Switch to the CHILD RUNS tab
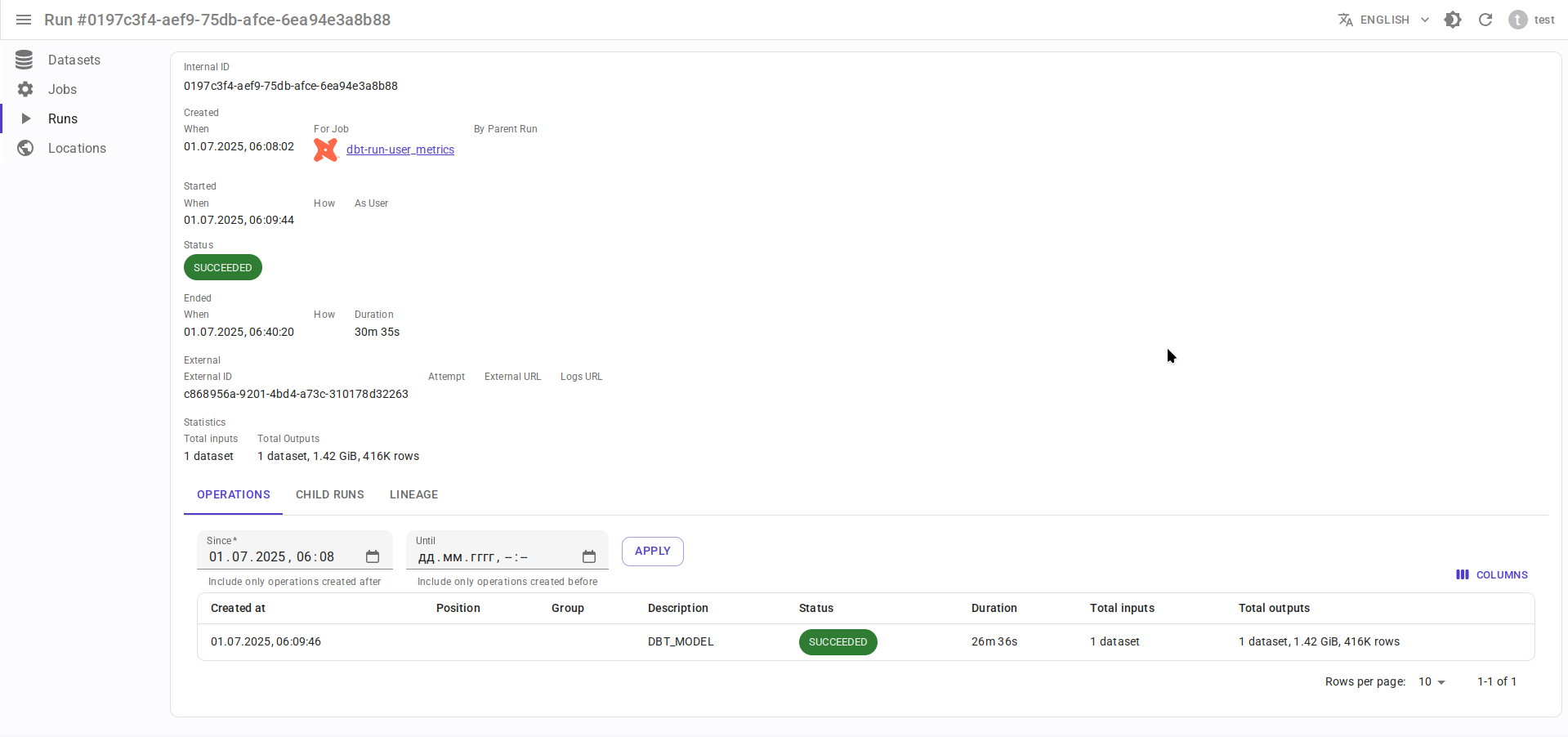The height and width of the screenshot is (737, 1568). point(329,494)
